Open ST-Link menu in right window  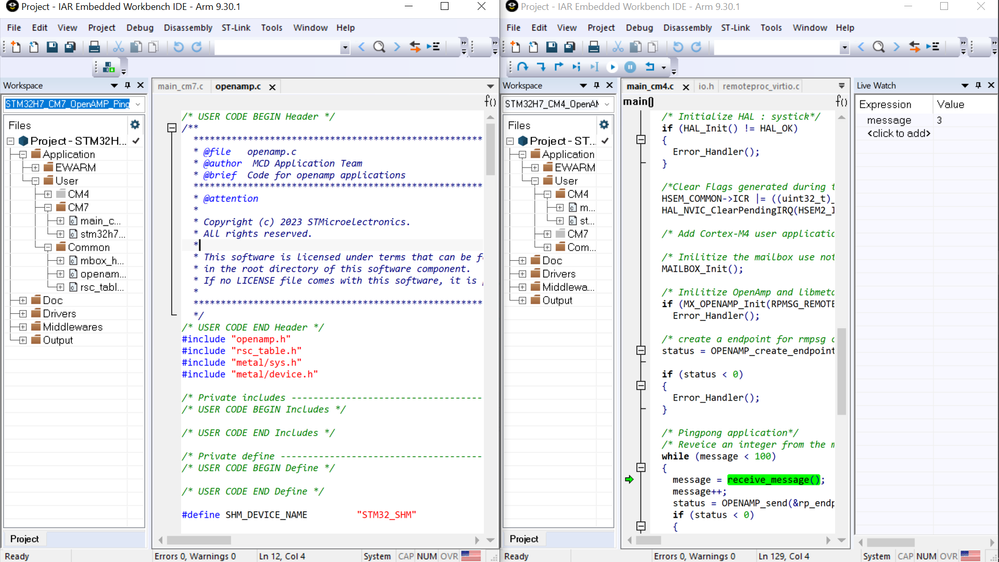pyautogui.click(x=735, y=27)
